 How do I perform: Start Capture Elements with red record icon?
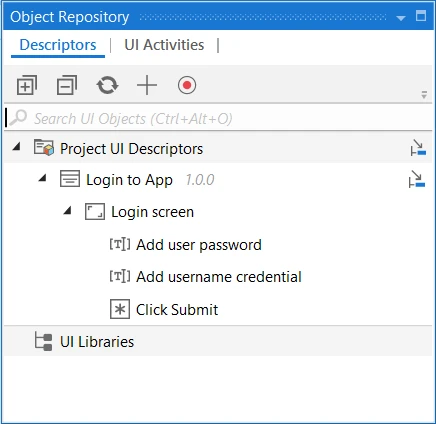pos(187,85)
